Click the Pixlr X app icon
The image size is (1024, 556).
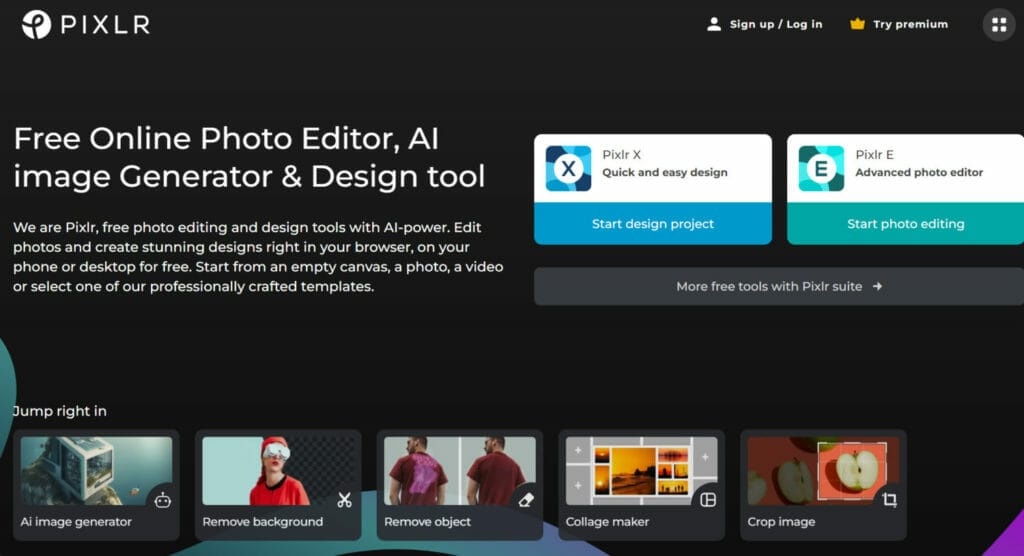tap(568, 169)
